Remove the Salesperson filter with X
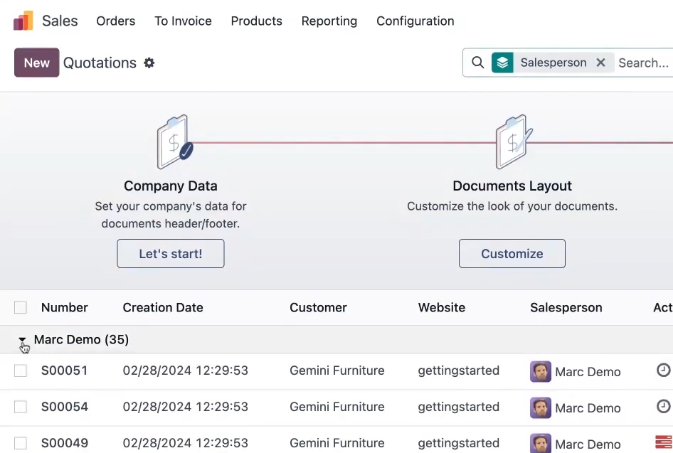This screenshot has height=453, width=673. 601,63
